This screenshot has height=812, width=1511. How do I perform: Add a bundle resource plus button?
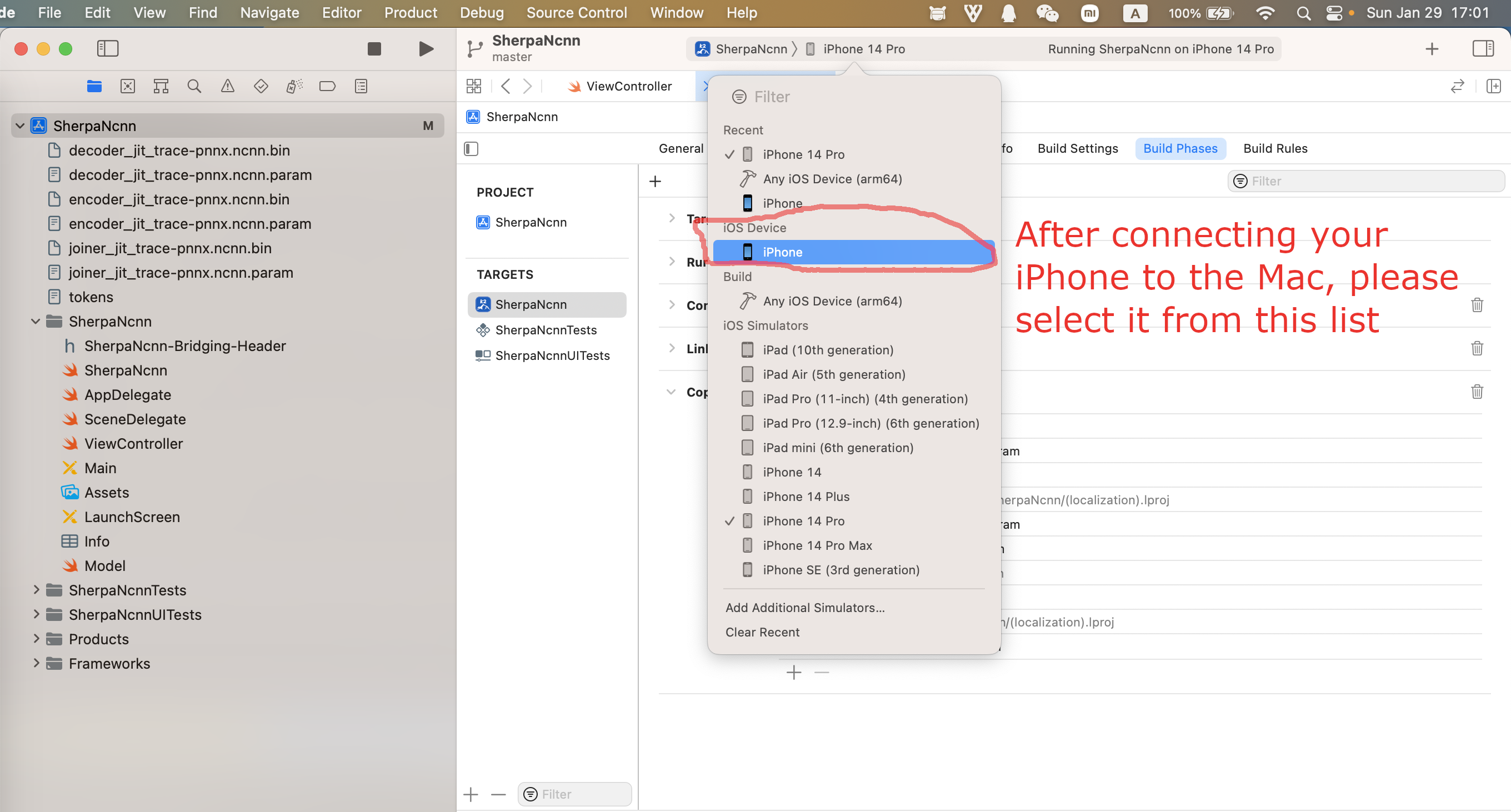(794, 673)
